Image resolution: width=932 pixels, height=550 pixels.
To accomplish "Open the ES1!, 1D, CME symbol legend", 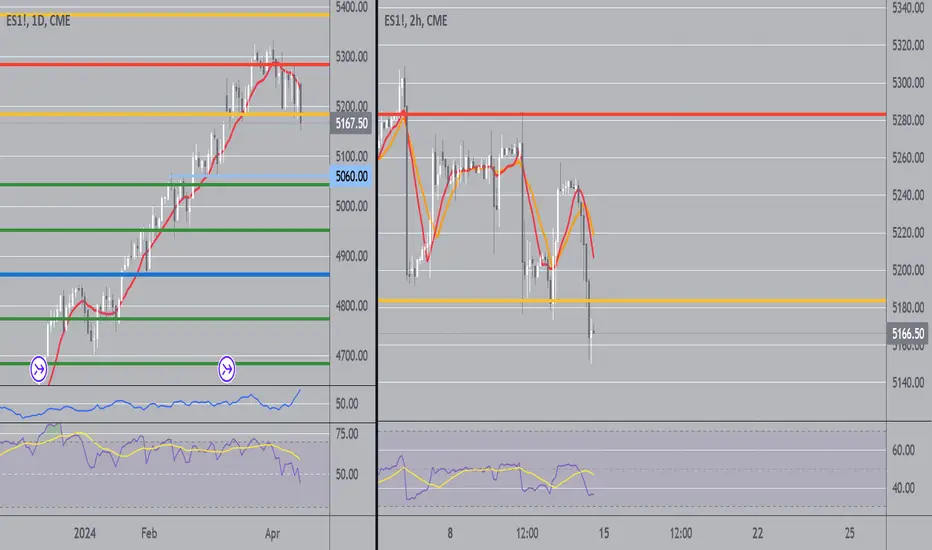I will [38, 21].
